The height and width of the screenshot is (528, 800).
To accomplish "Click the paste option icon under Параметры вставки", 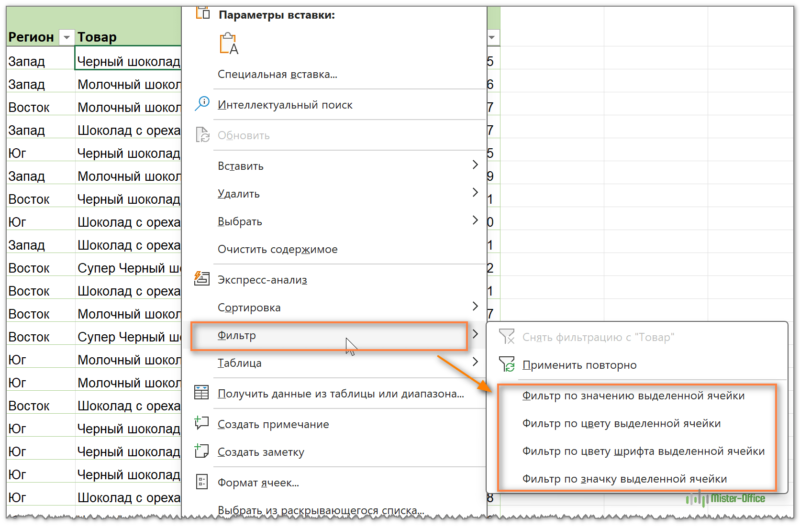I will (x=229, y=43).
